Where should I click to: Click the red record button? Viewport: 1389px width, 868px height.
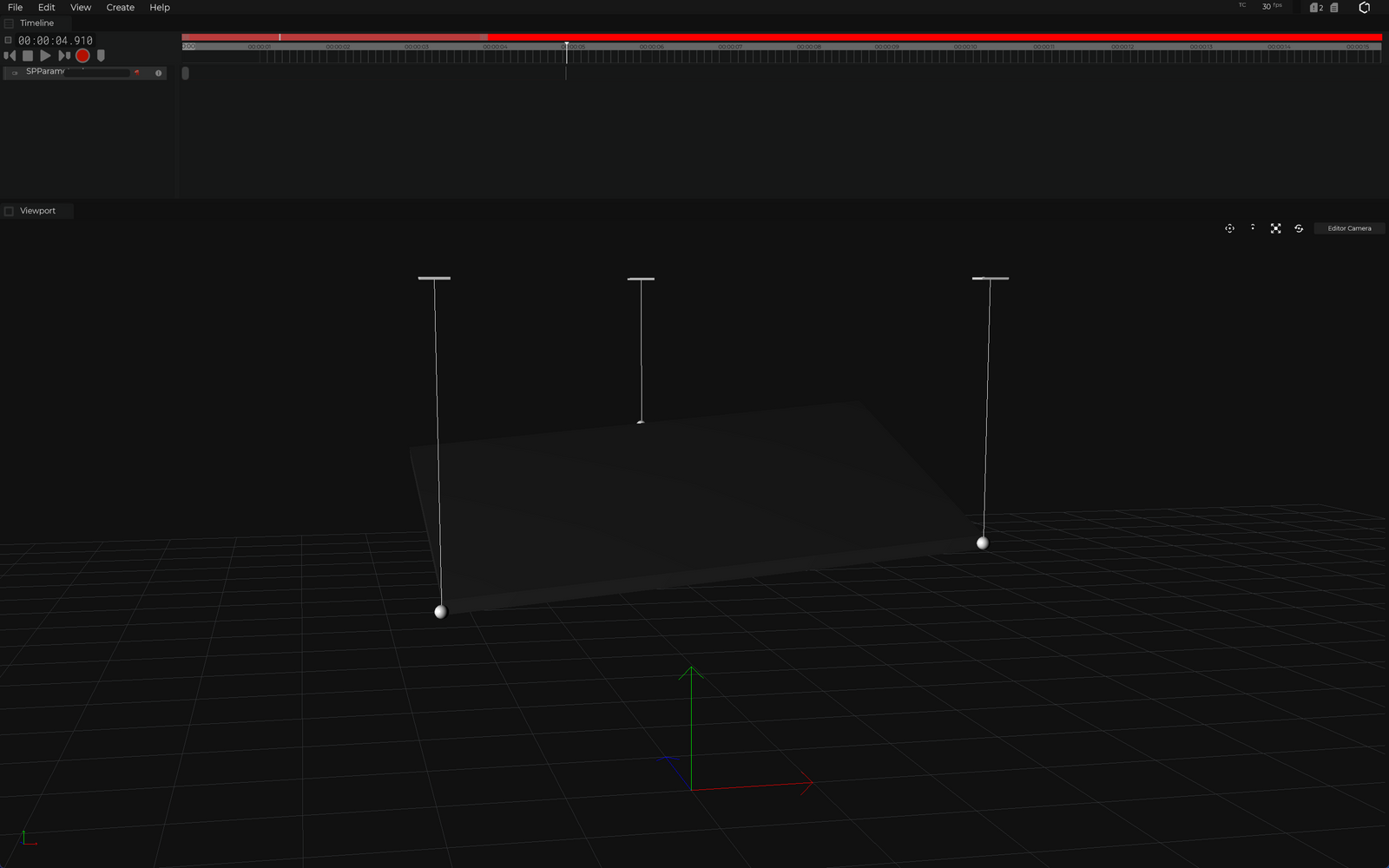(82, 56)
